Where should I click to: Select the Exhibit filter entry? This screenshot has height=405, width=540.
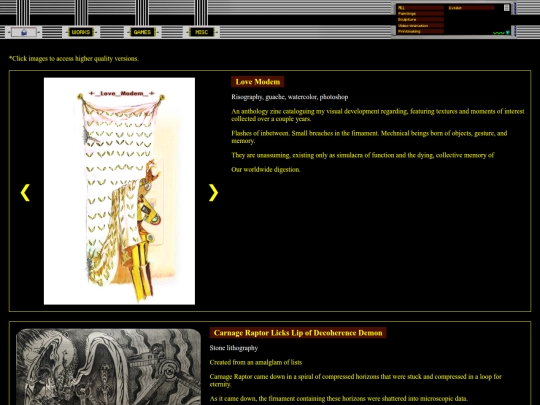(x=471, y=8)
